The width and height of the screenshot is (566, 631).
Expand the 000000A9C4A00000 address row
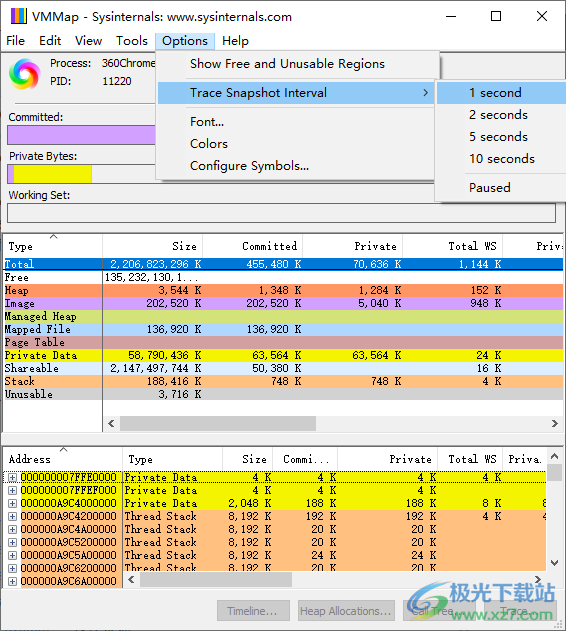(x=12, y=529)
